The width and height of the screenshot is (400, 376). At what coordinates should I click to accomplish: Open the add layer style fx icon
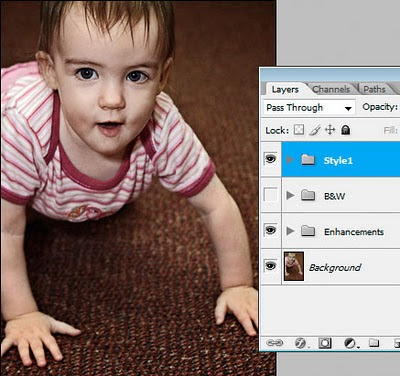[301, 343]
